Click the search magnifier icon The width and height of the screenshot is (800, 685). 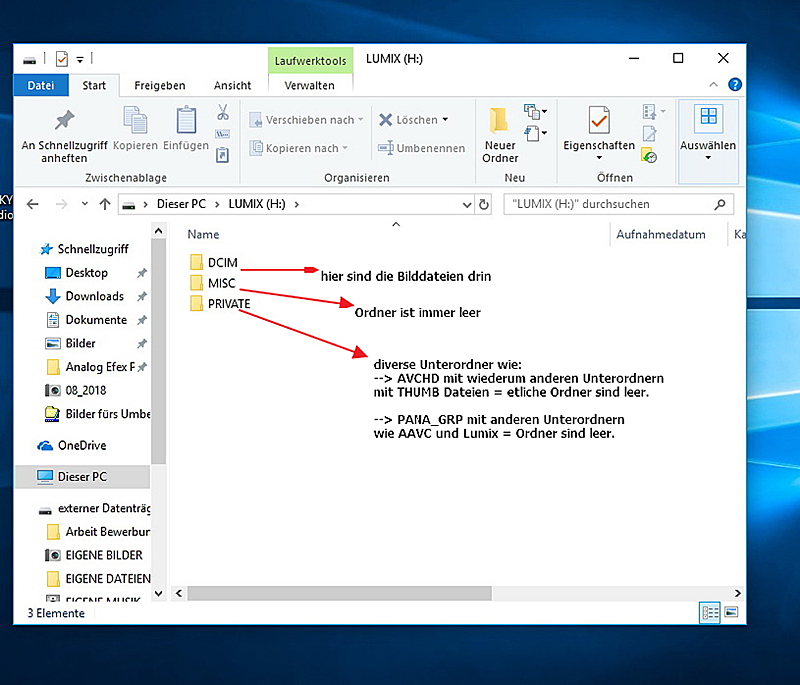(x=720, y=205)
